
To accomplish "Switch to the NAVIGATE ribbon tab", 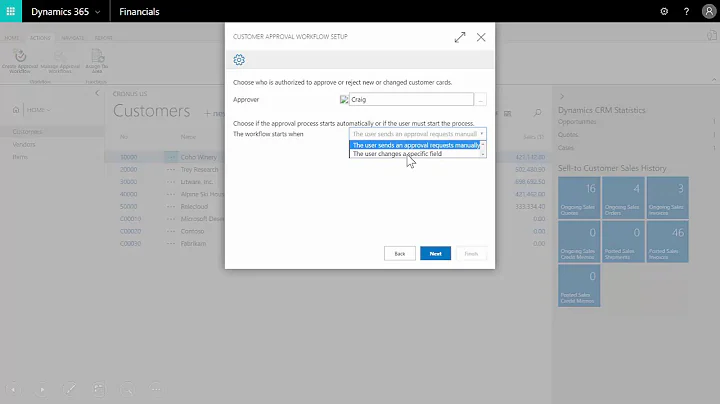I will (73, 38).
